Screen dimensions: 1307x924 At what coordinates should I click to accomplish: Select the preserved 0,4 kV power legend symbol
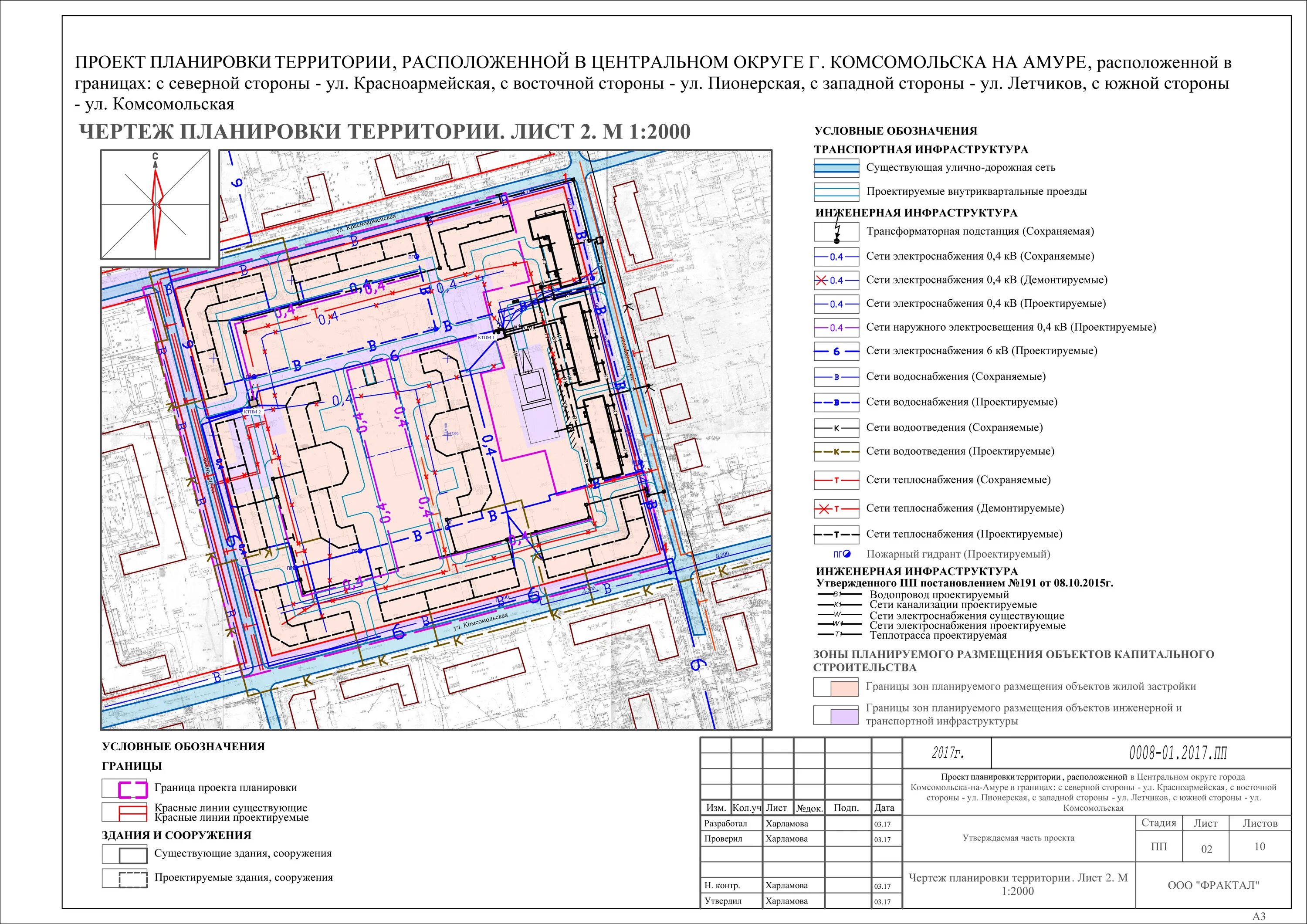[x=836, y=257]
